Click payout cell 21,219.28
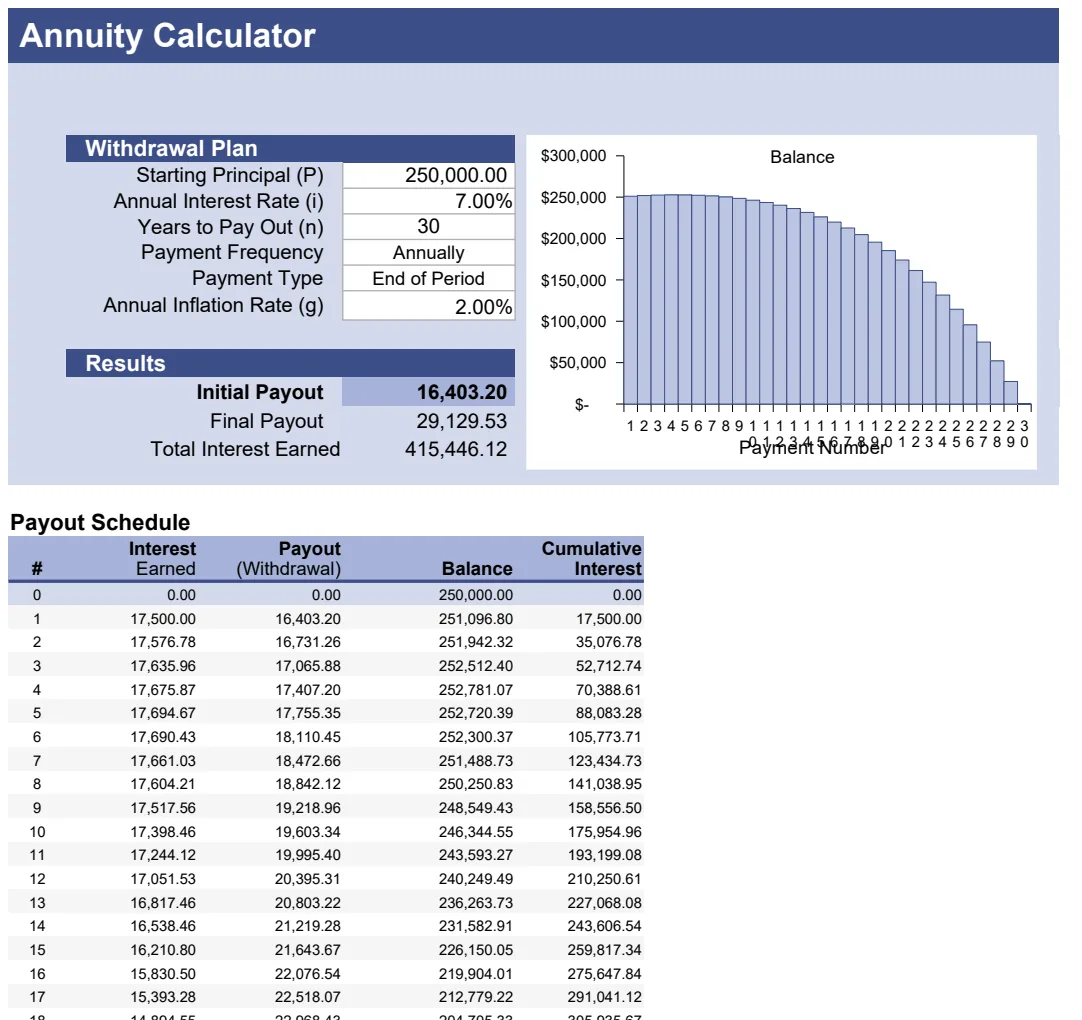 tap(308, 926)
